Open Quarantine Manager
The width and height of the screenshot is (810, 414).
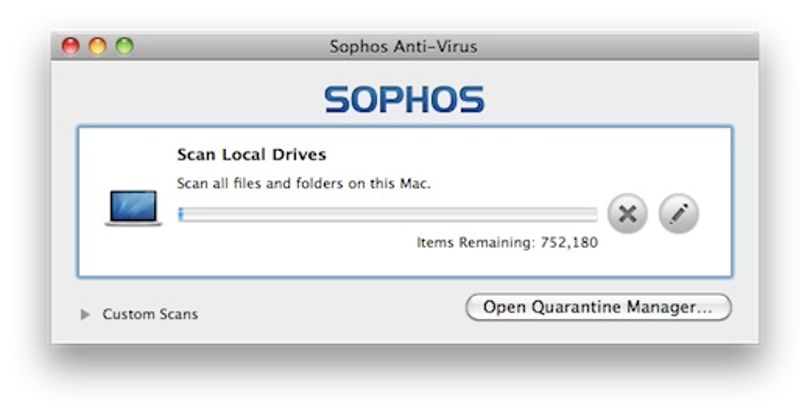coord(598,307)
